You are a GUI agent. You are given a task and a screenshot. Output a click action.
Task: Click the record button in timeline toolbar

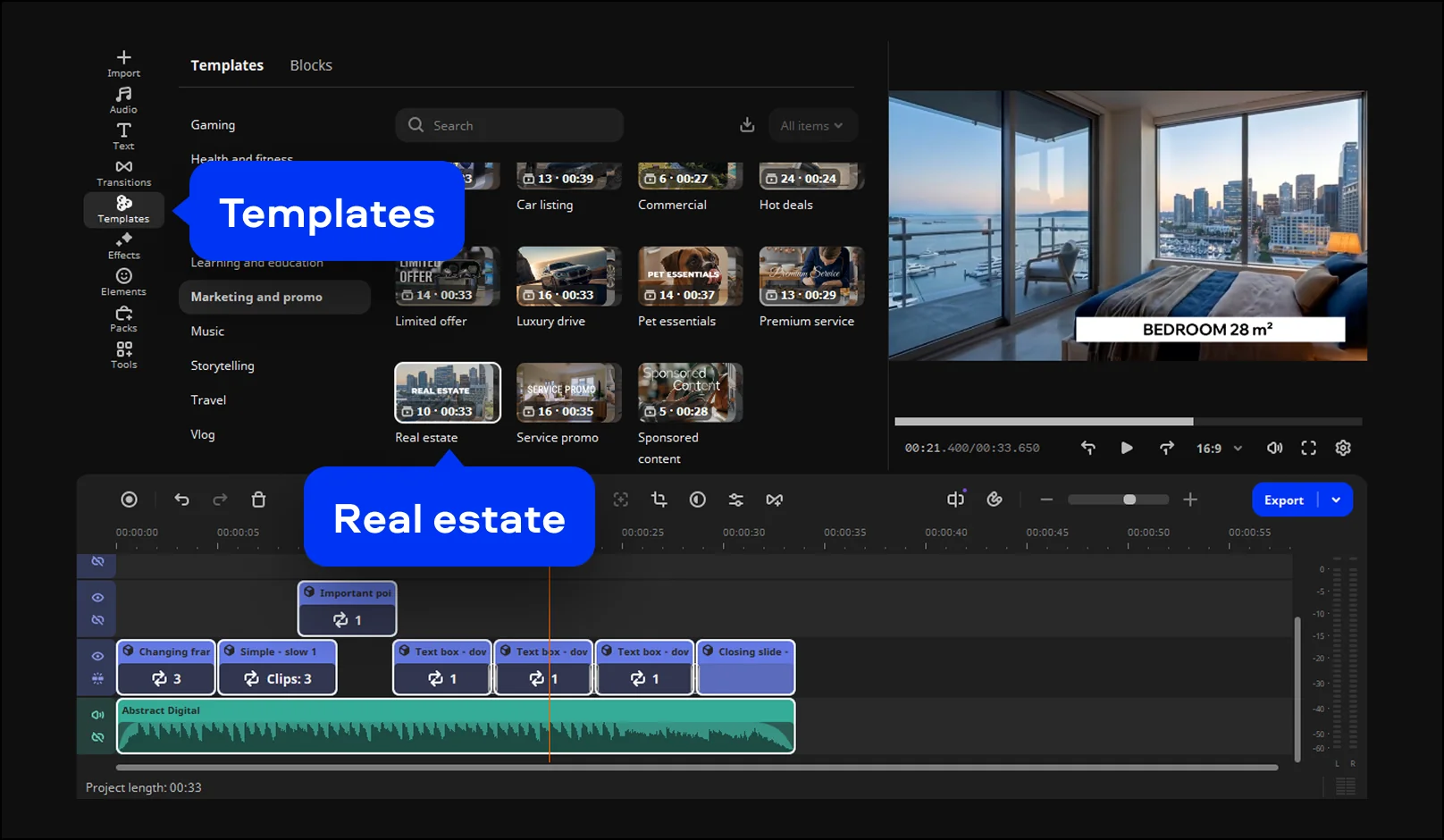129,500
